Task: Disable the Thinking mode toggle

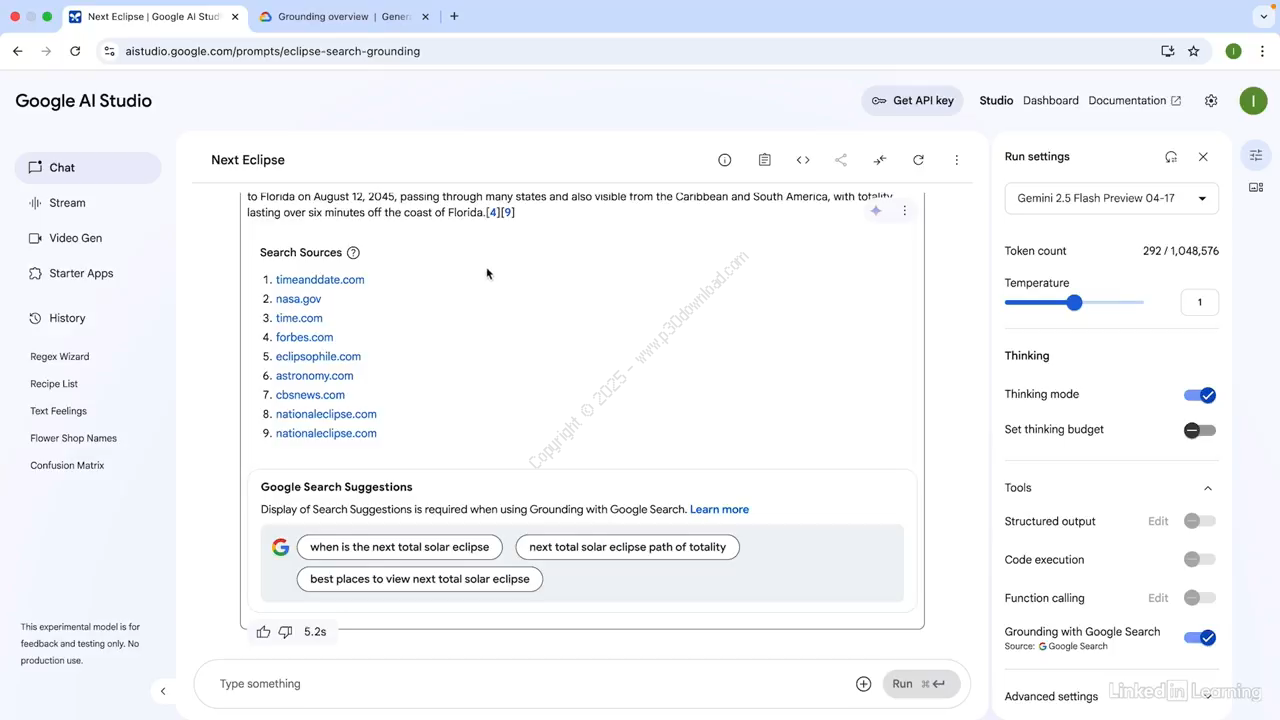Action: click(x=1199, y=395)
